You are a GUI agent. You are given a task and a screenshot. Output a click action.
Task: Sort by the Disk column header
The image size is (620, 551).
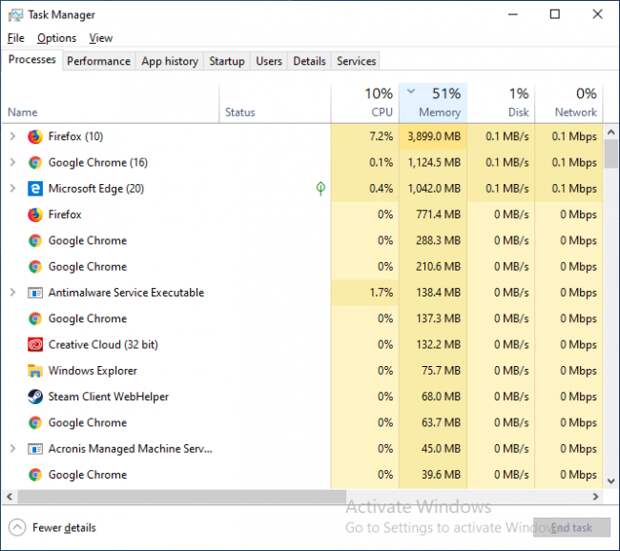point(501,103)
